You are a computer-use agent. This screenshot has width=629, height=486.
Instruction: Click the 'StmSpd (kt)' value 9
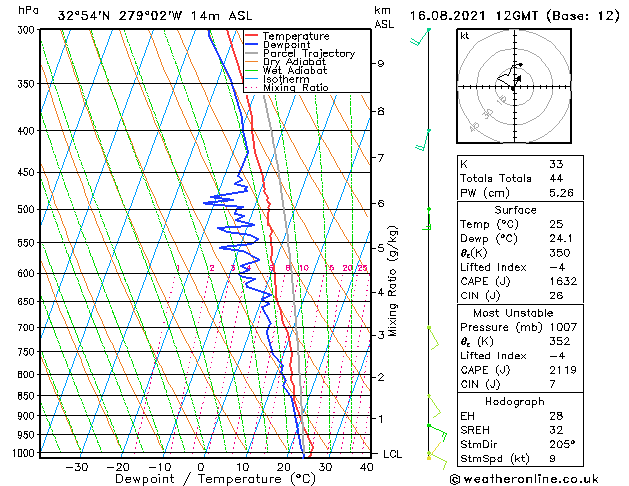[552, 458]
